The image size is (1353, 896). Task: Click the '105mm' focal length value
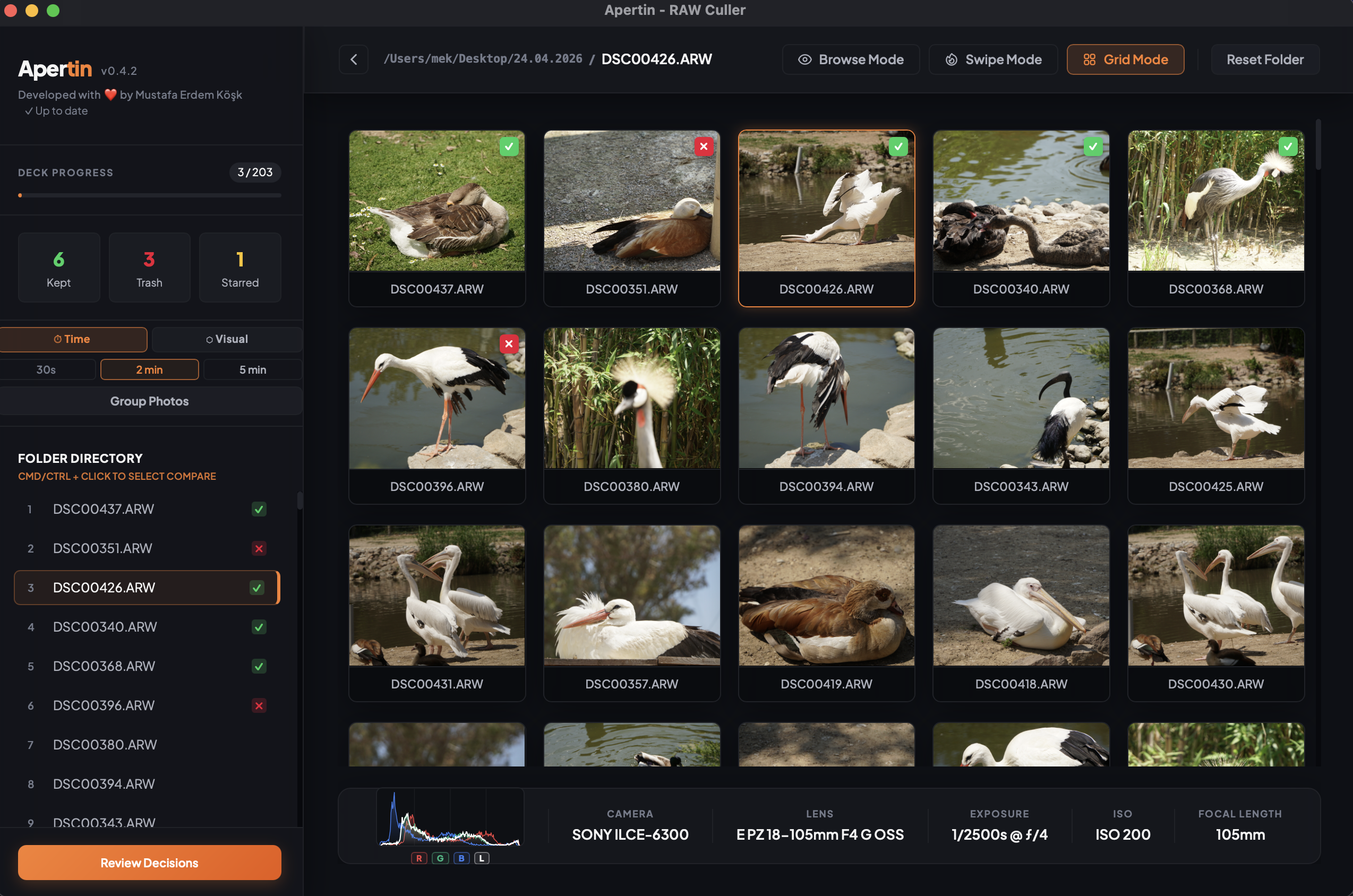pos(1240,834)
